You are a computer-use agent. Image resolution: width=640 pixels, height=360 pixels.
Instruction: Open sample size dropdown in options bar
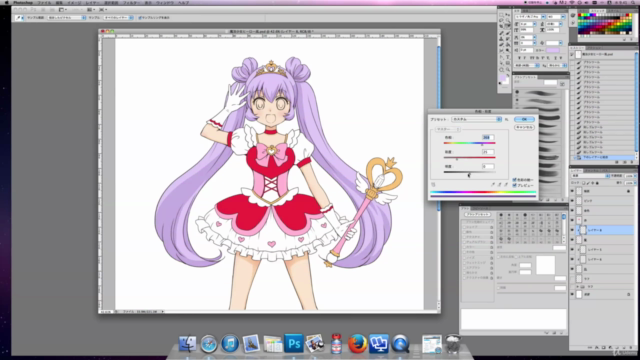click(67, 18)
